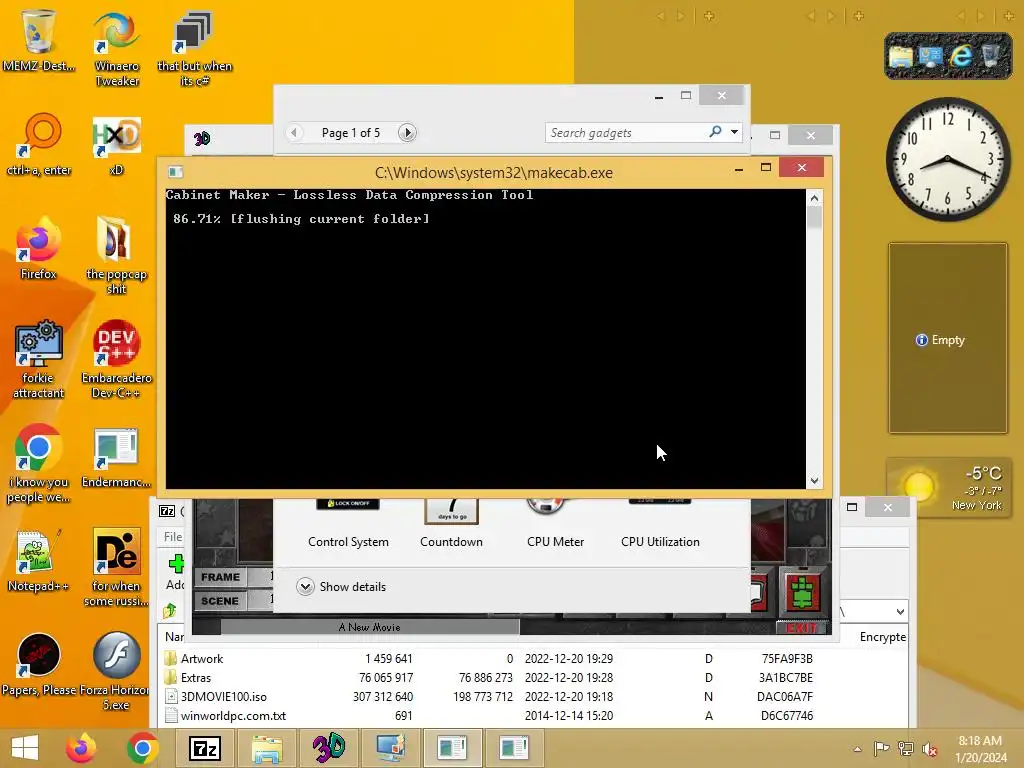
Task: Click the 3D Movie Maker title bar icon
Action: [x=202, y=138]
